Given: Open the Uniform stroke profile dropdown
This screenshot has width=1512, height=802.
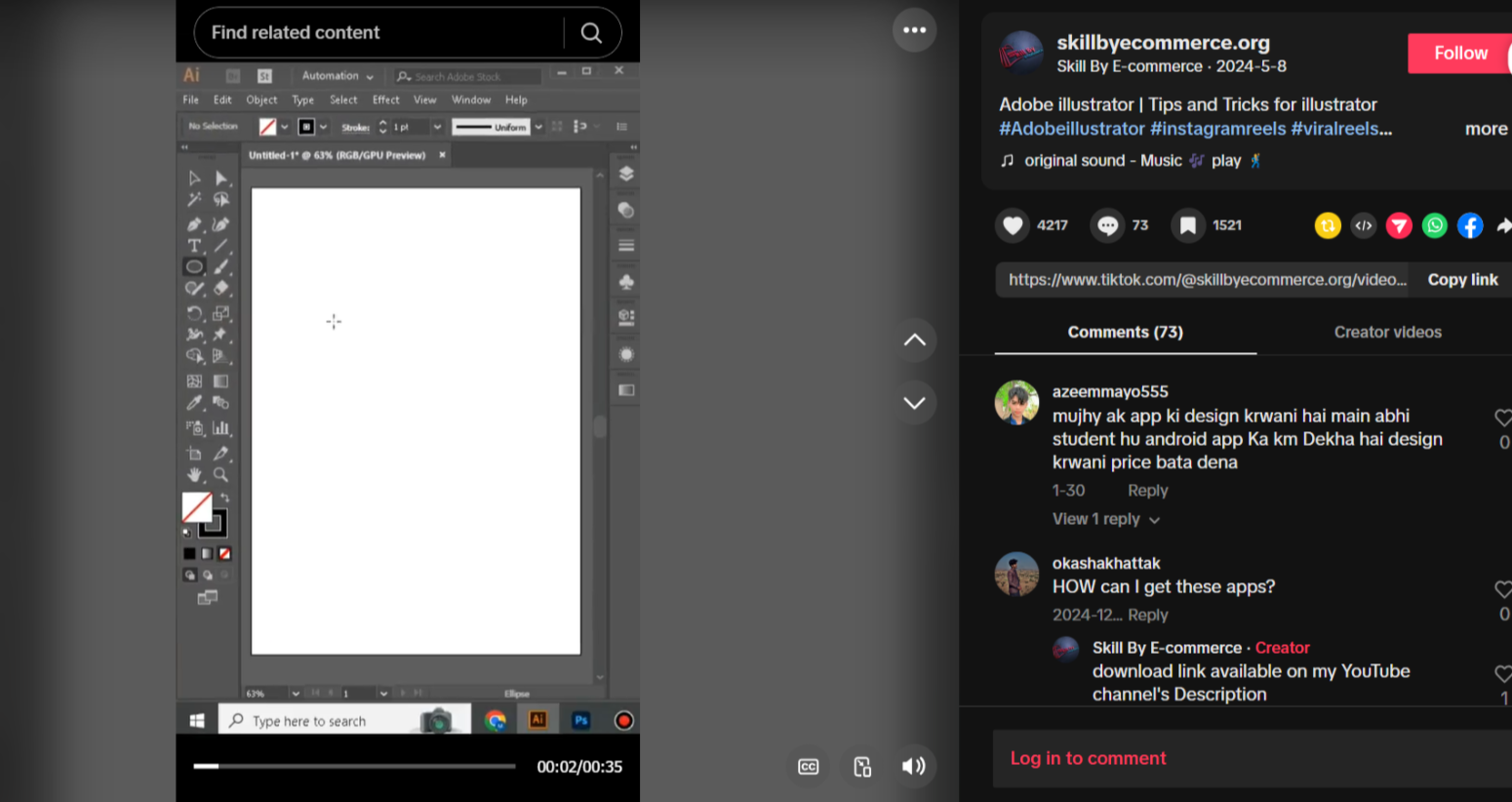Looking at the screenshot, I should click(x=539, y=126).
